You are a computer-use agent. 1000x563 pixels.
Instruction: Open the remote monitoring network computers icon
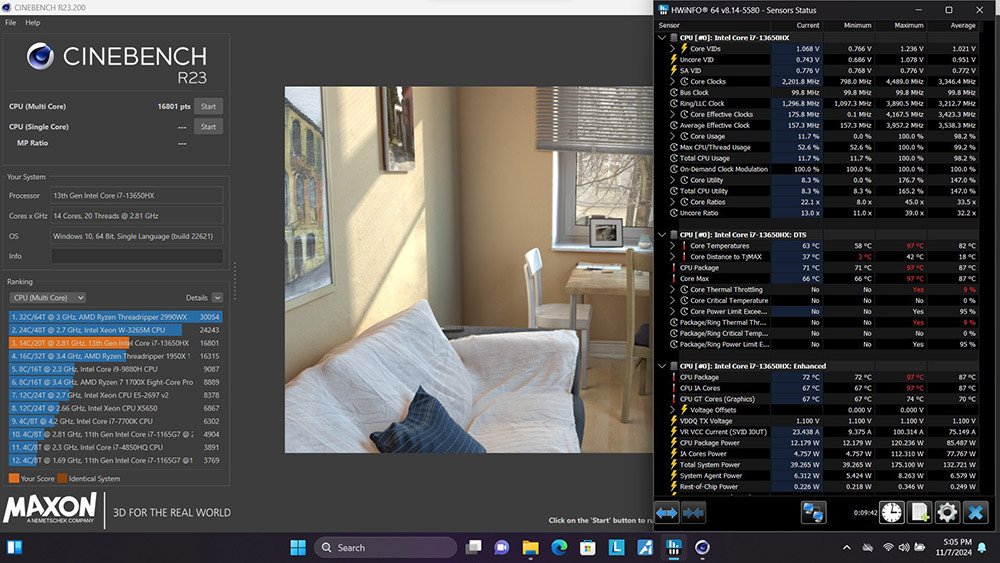[813, 513]
